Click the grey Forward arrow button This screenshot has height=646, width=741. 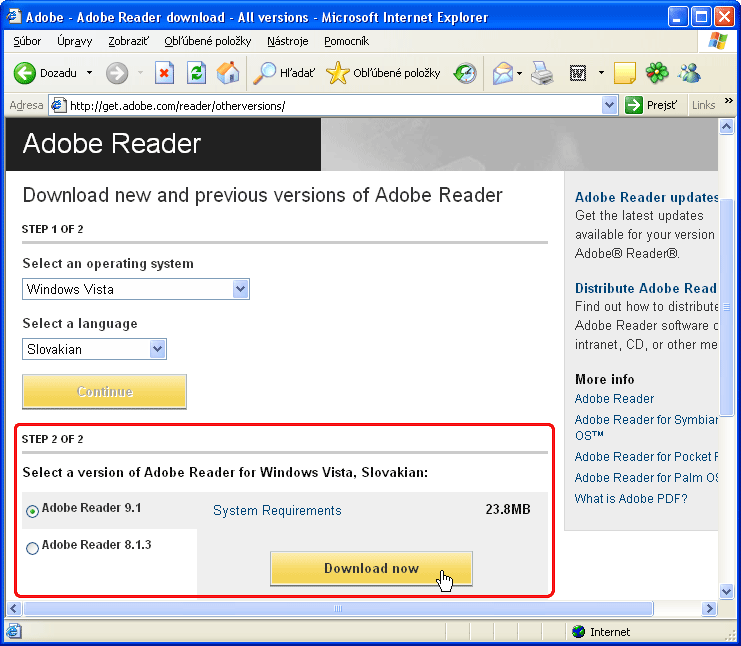(117, 73)
